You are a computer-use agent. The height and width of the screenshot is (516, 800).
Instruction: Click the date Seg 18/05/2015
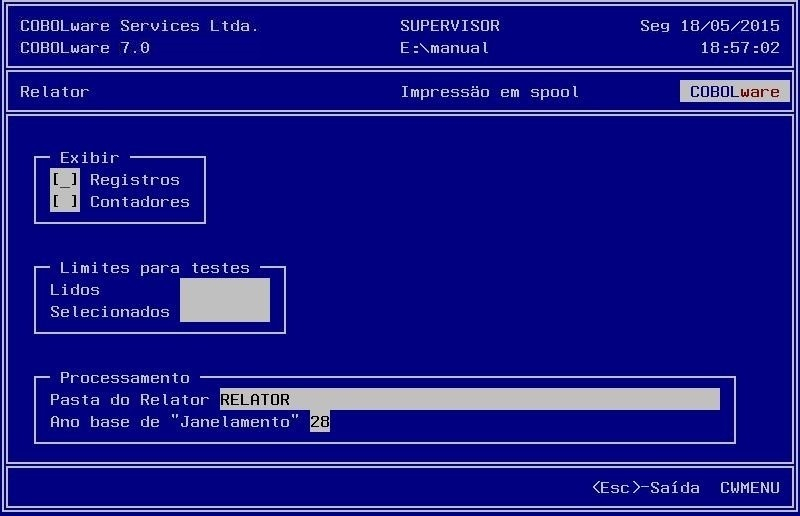click(x=710, y=26)
